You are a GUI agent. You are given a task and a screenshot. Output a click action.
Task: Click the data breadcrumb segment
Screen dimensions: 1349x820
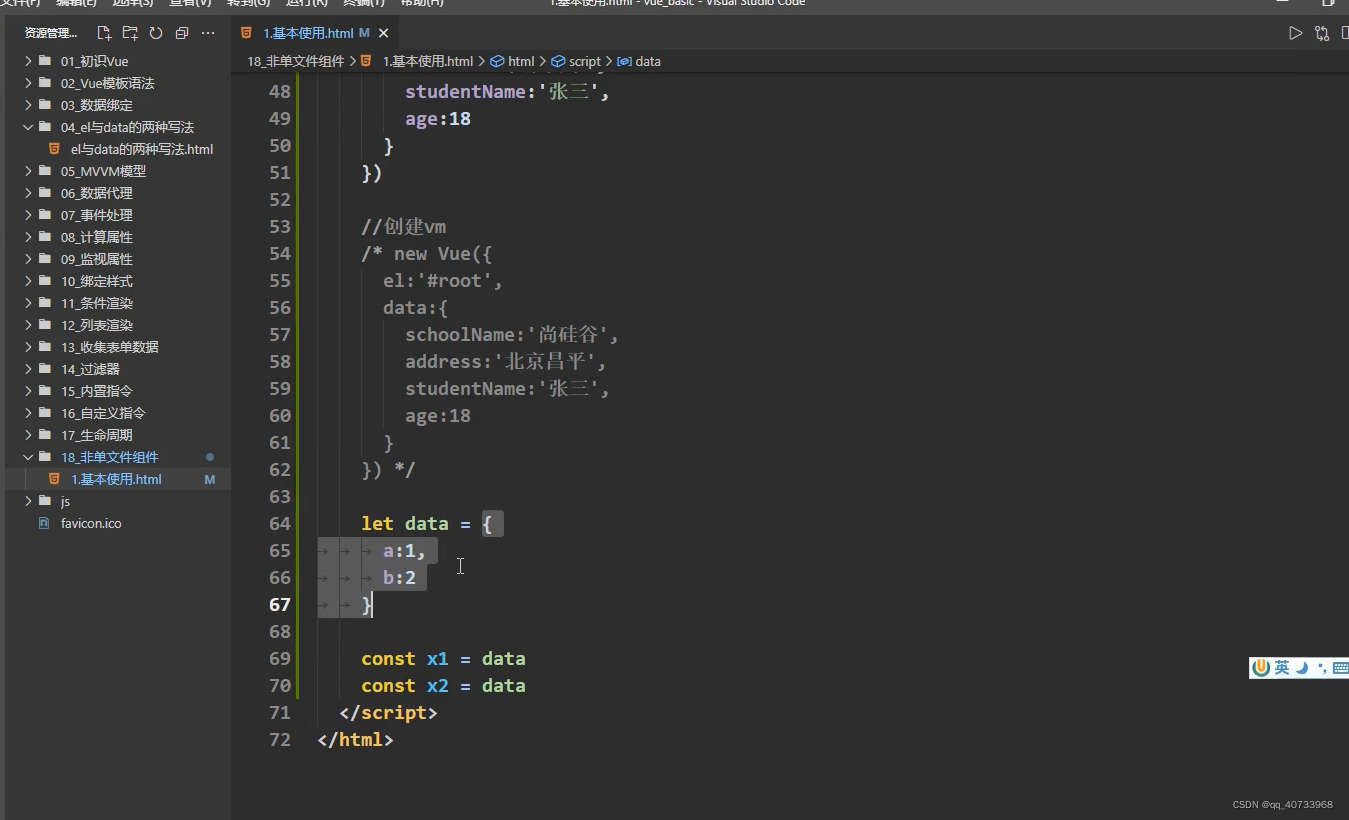(x=639, y=61)
